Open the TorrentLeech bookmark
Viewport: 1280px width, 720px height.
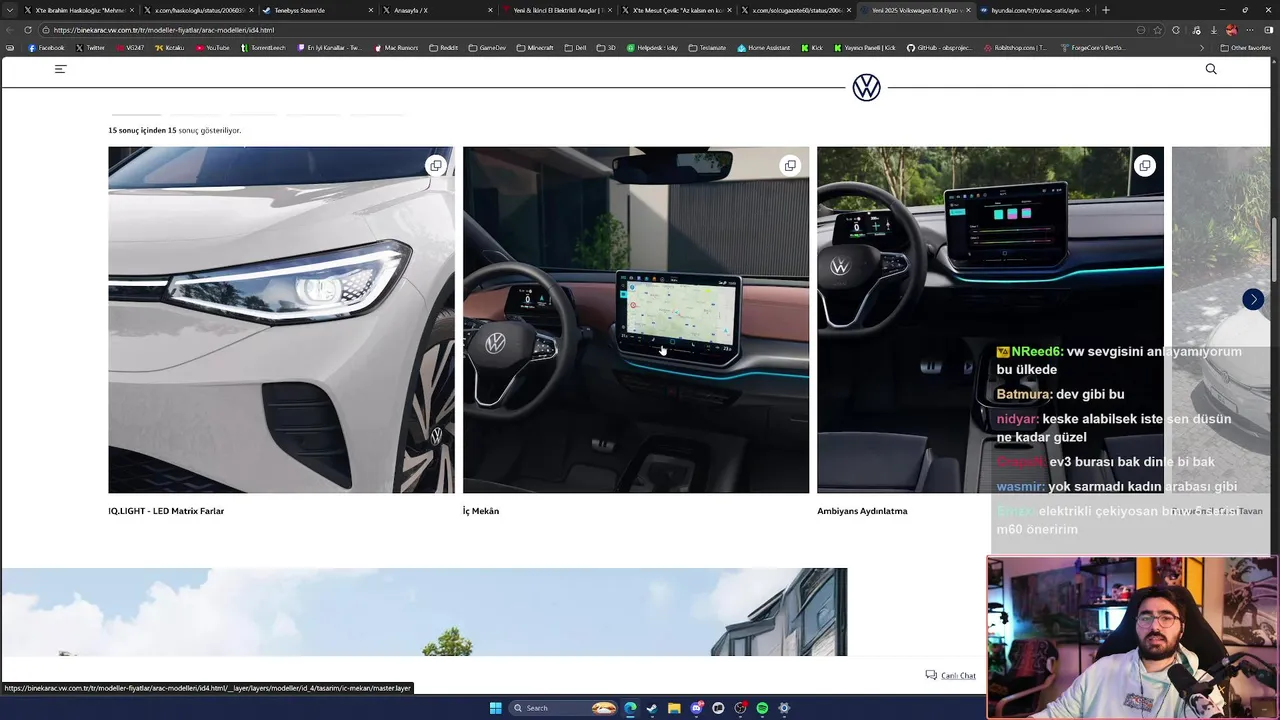click(x=263, y=47)
